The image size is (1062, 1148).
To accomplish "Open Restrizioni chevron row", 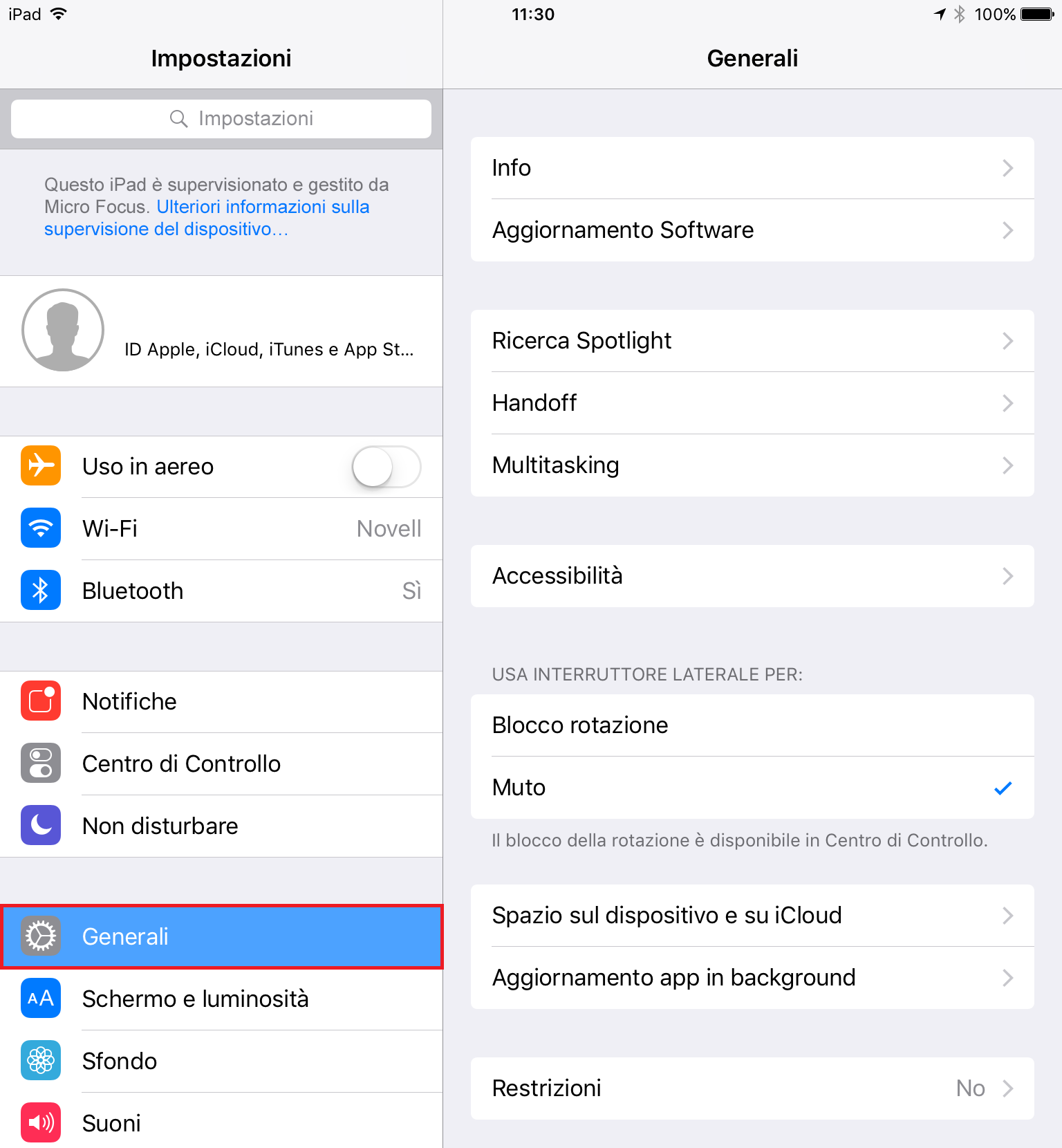I will click(752, 1089).
